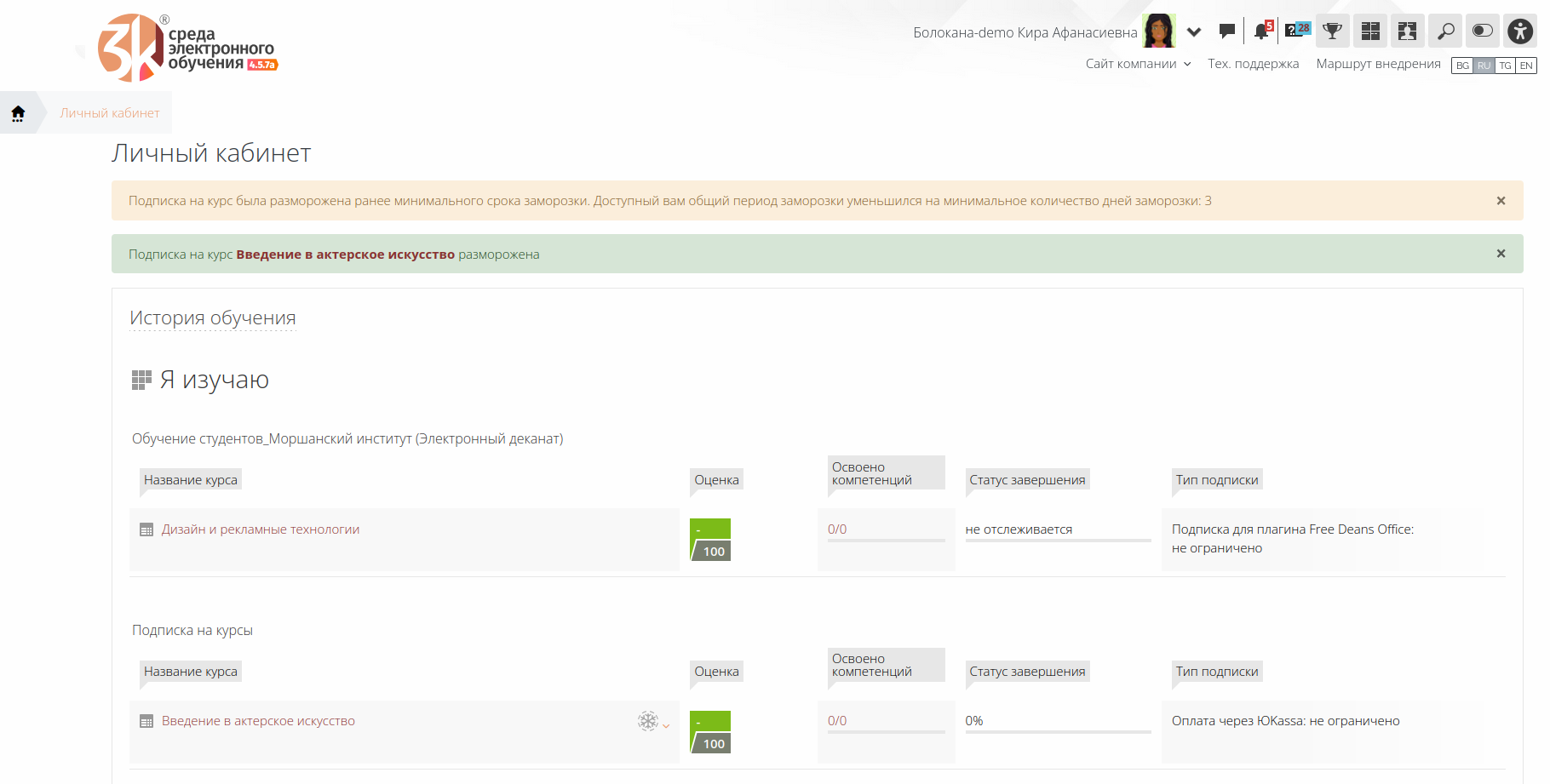Viewport: 1550px width, 784px height.
Task: Switch interface language to EN
Action: coord(1526,66)
